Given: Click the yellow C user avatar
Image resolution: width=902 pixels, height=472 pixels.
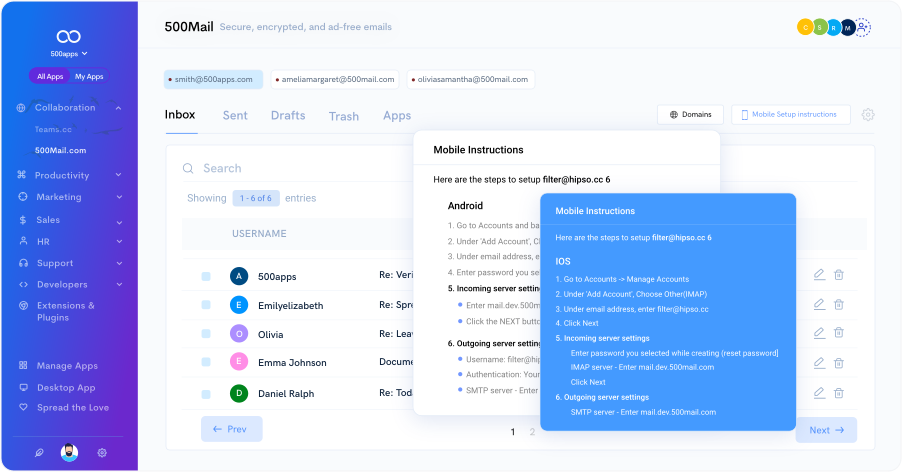Looking at the screenshot, I should (805, 27).
